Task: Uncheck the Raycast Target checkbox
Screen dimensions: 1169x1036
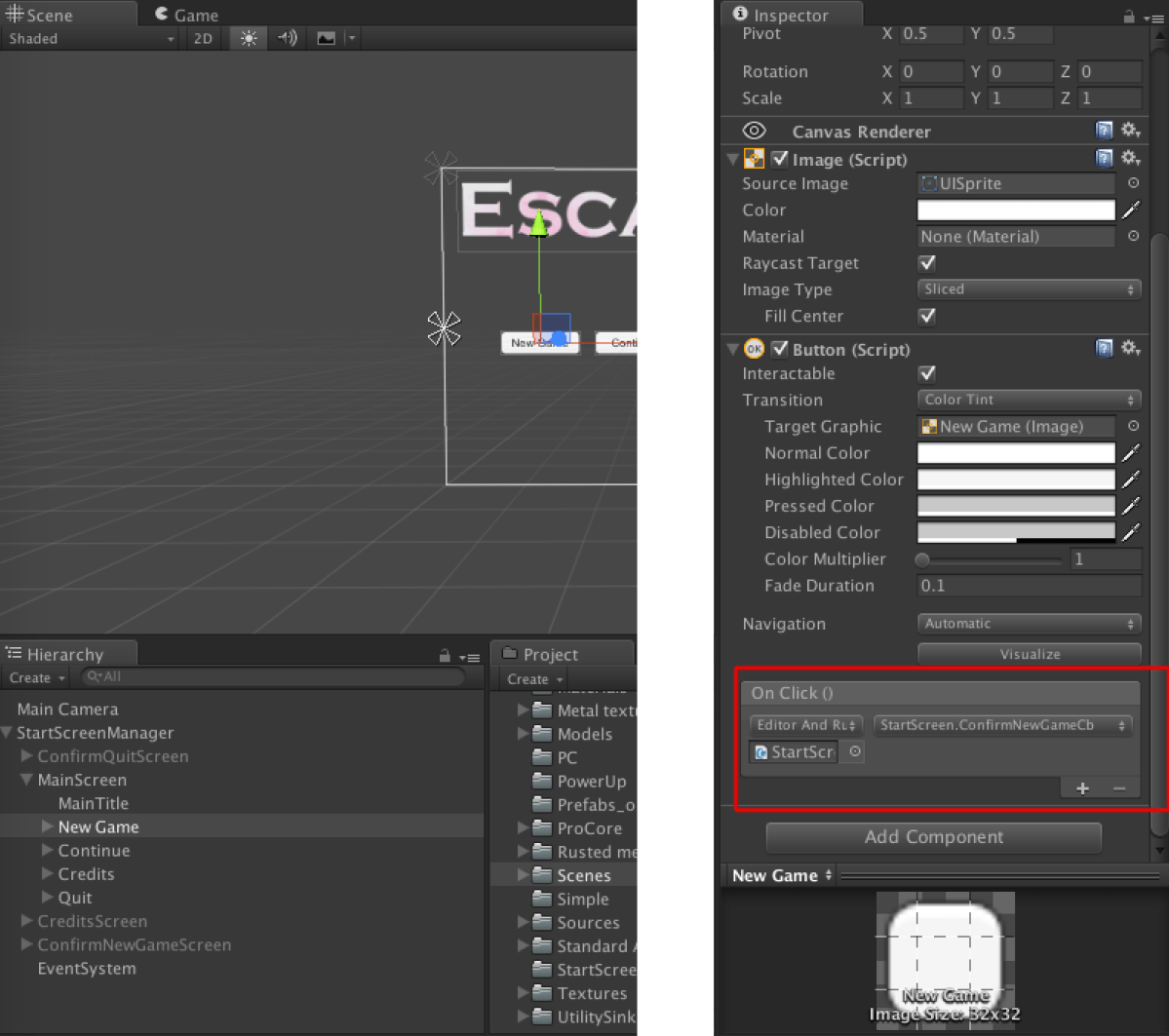Action: [927, 263]
